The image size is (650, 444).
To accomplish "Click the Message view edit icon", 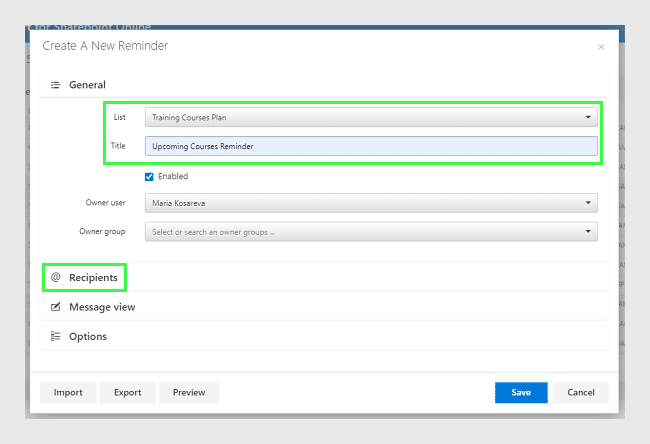I will pos(56,307).
